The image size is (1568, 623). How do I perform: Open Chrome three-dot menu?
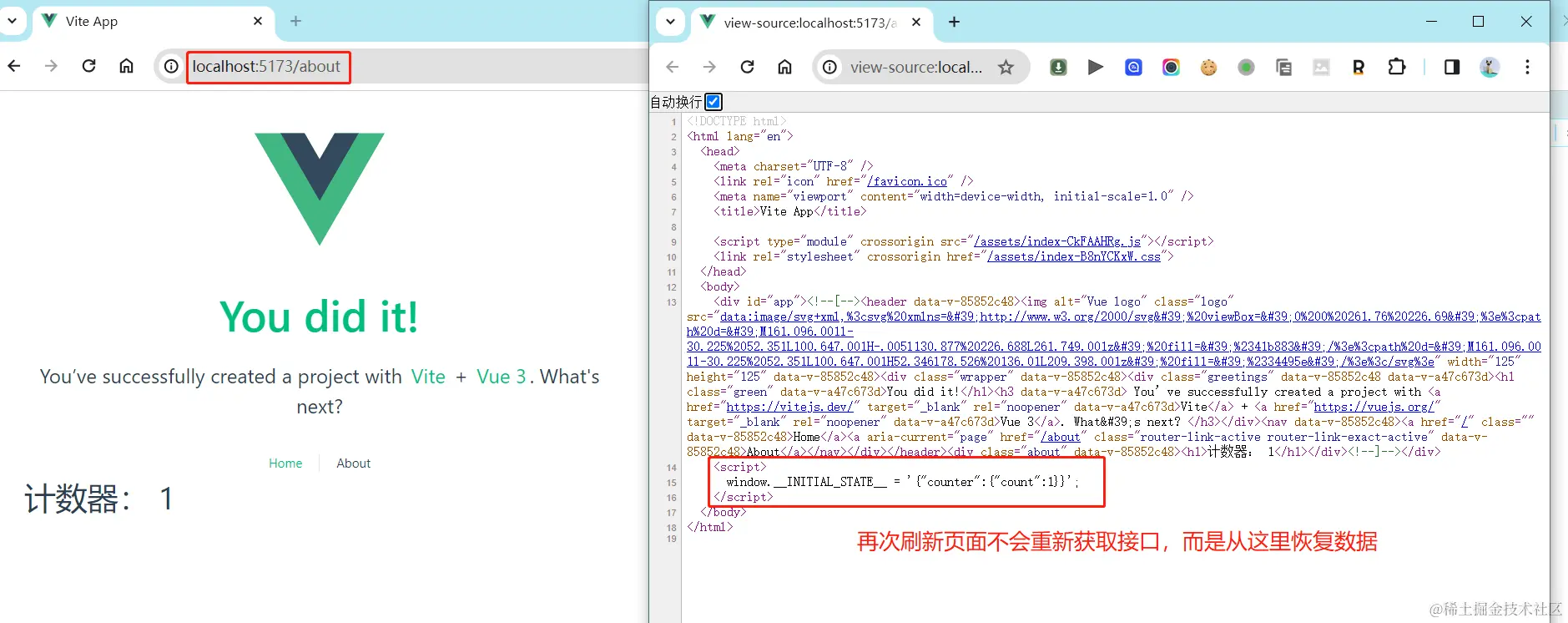point(1527,67)
